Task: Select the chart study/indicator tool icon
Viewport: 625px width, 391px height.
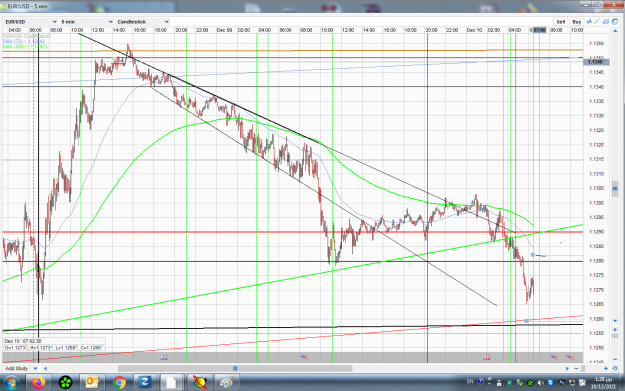Action: pos(589,22)
